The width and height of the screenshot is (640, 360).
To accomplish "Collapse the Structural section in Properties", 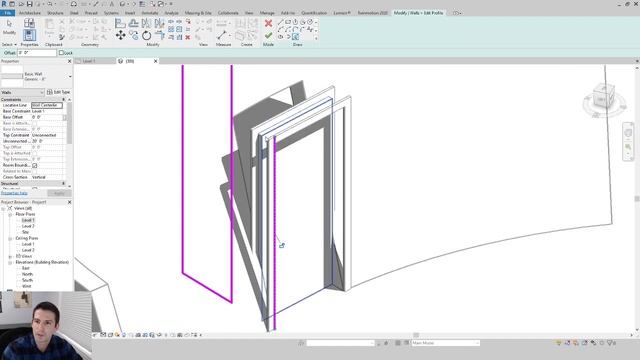I will click(x=63, y=183).
